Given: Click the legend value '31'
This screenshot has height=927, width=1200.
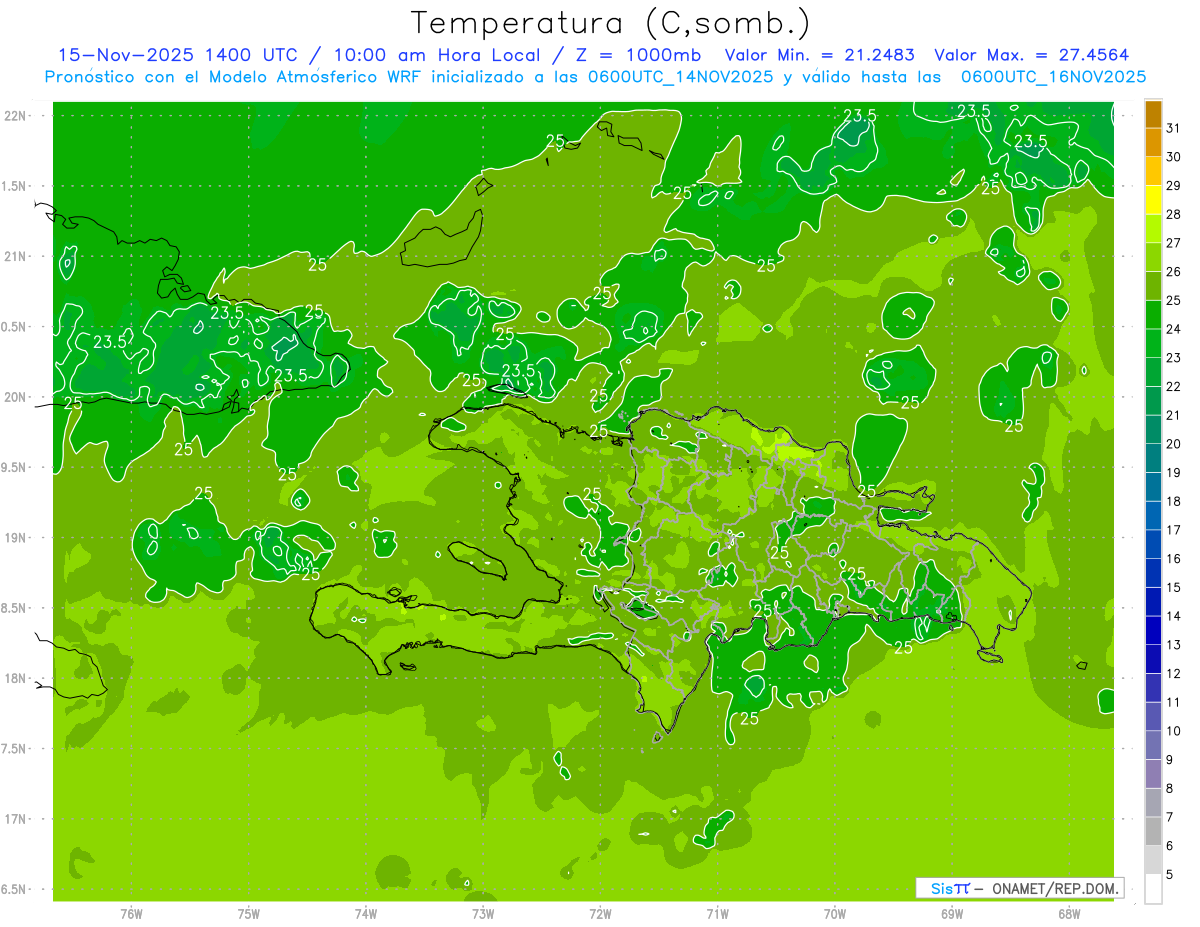Looking at the screenshot, I should 1174,128.
